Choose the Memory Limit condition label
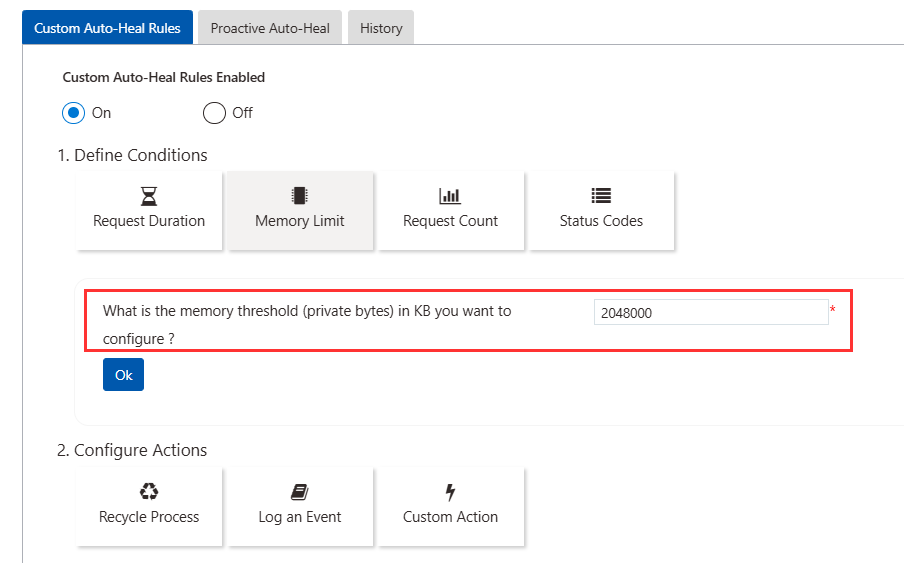Viewport: 904px width, 563px height. (x=299, y=221)
